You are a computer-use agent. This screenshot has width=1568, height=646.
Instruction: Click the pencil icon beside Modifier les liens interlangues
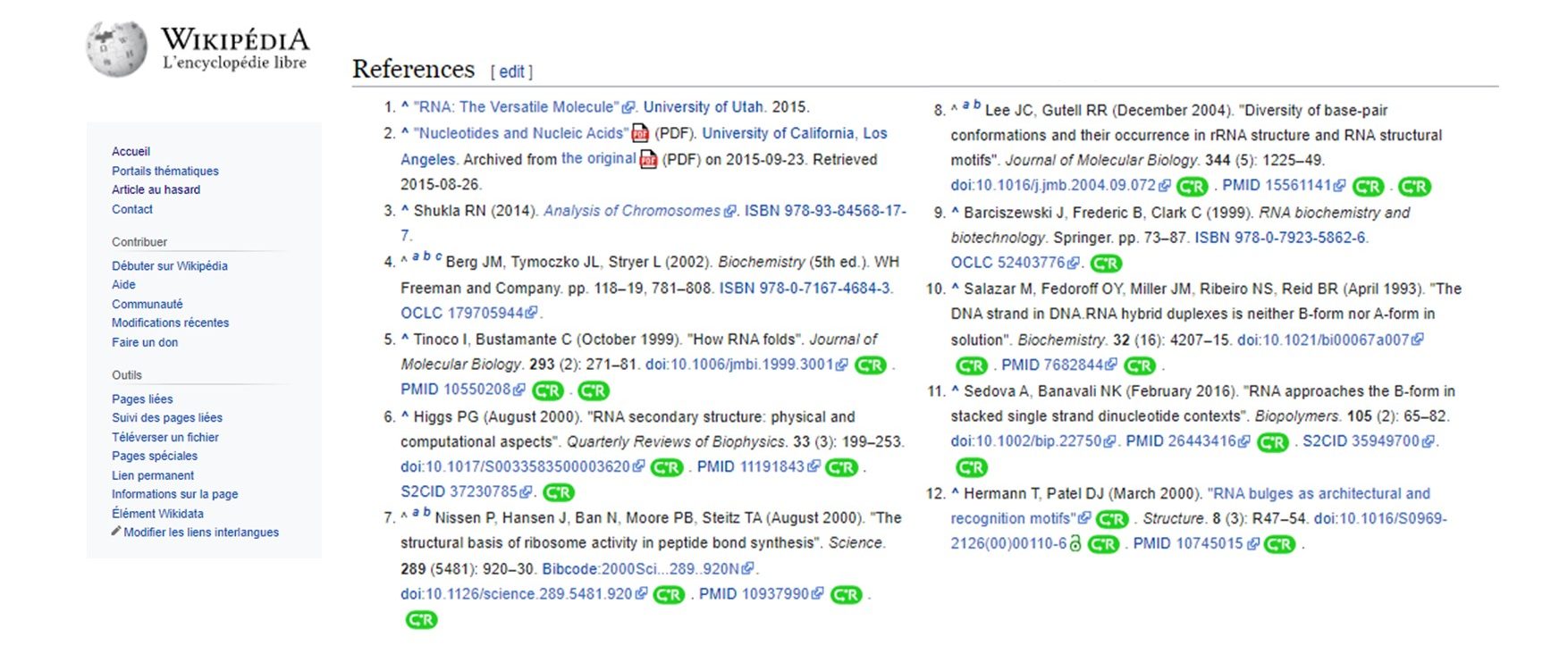click(x=116, y=532)
